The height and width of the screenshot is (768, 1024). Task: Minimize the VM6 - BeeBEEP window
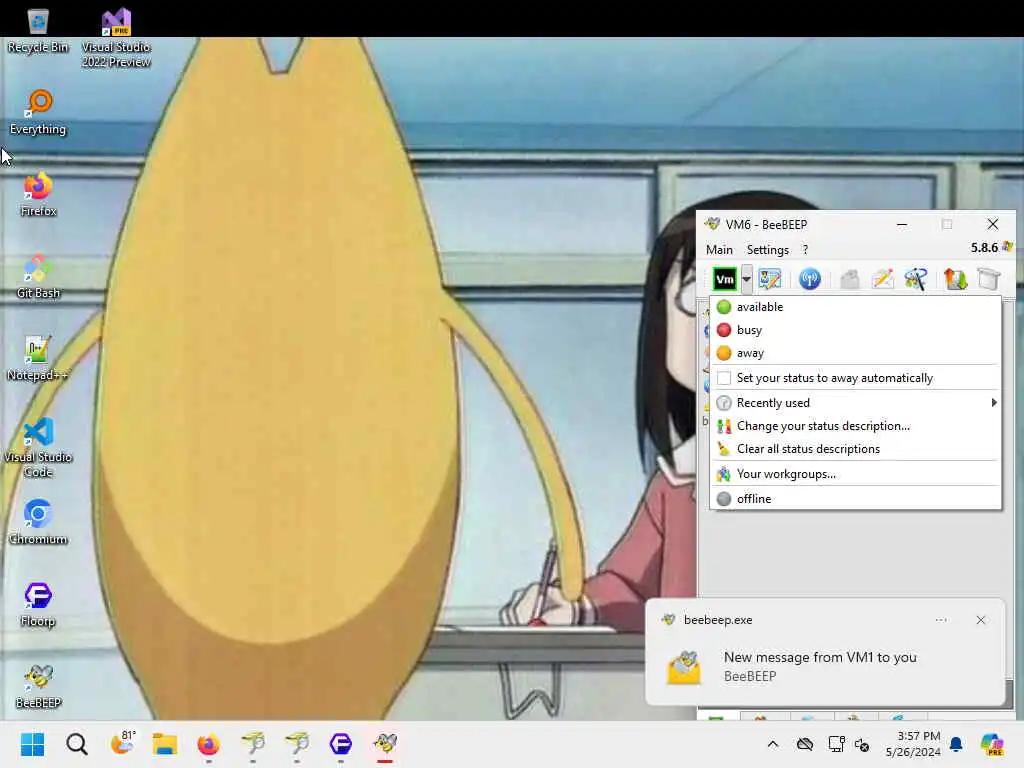pyautogui.click(x=902, y=224)
